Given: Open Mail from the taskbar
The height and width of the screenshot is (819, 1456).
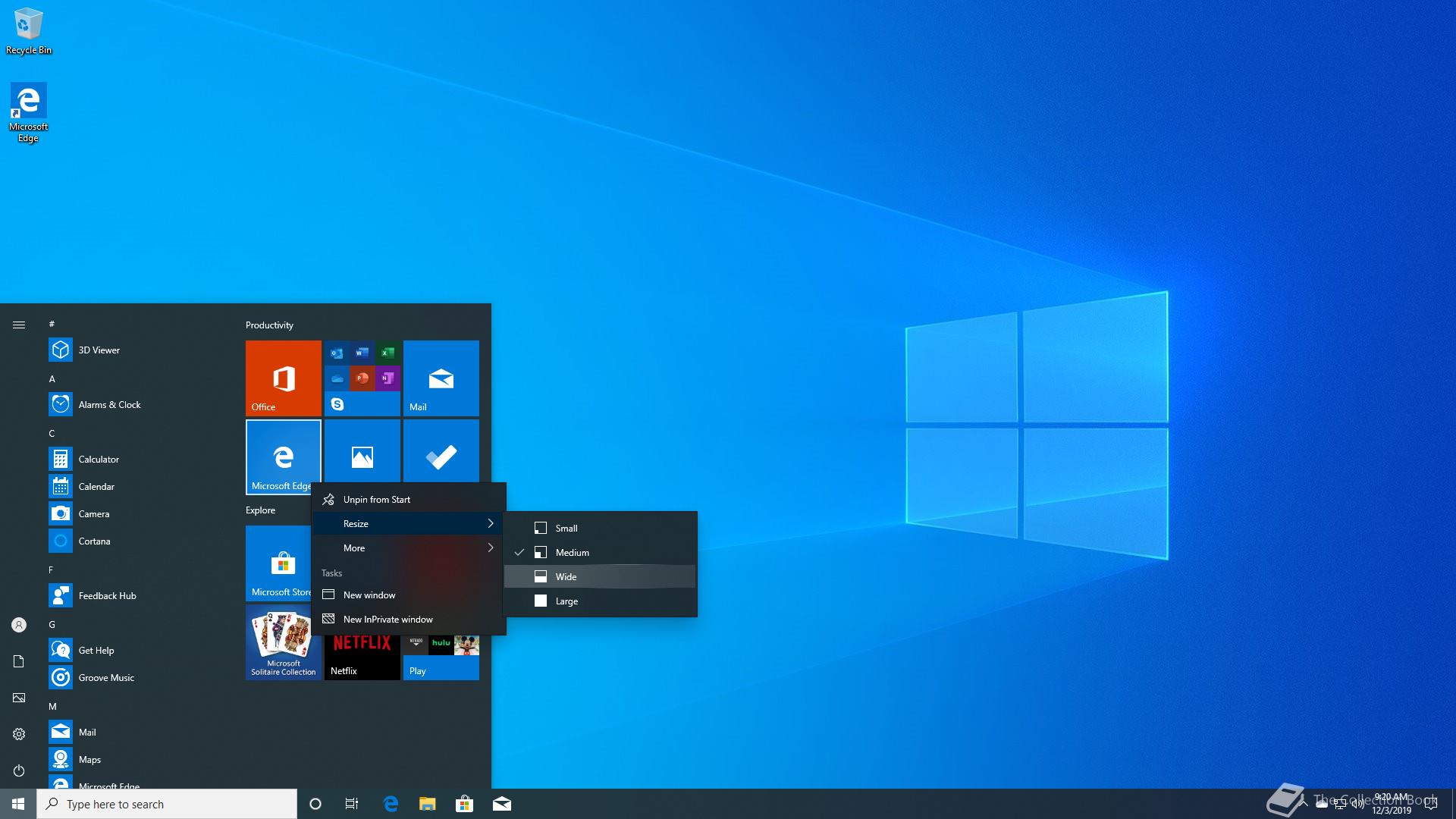Looking at the screenshot, I should [501, 804].
